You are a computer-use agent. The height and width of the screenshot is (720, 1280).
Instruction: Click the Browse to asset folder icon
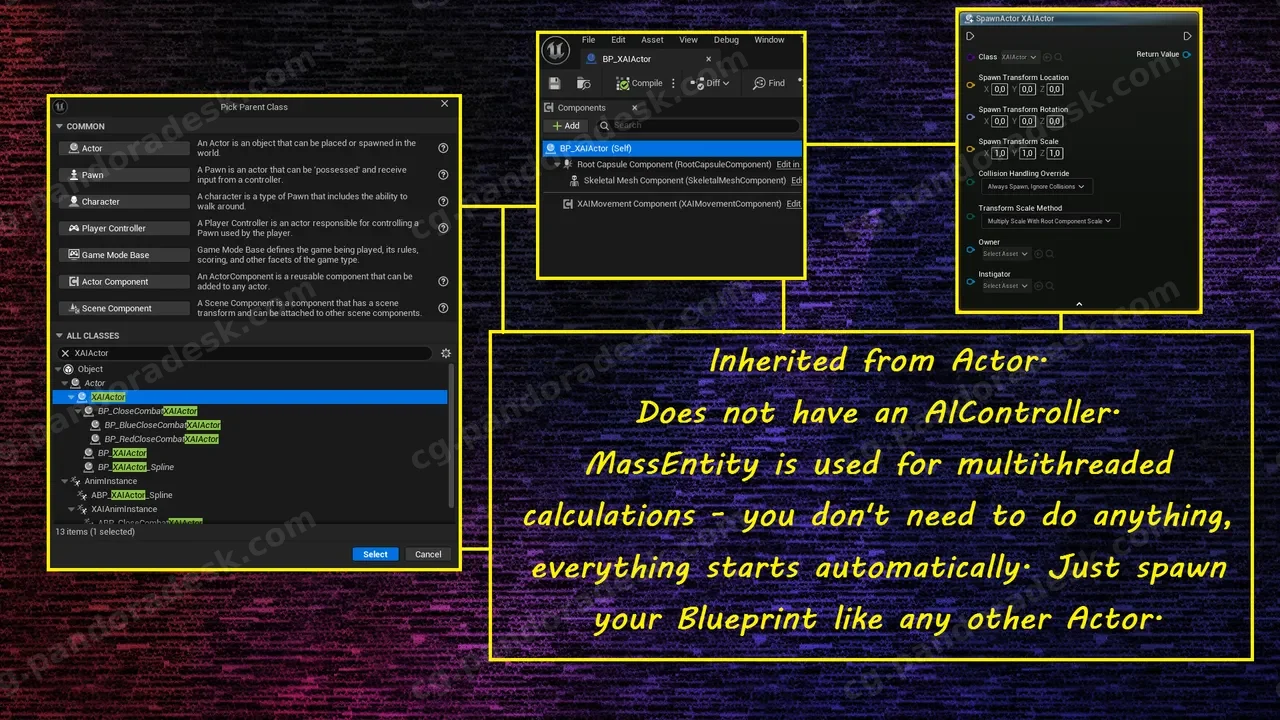click(x=584, y=83)
